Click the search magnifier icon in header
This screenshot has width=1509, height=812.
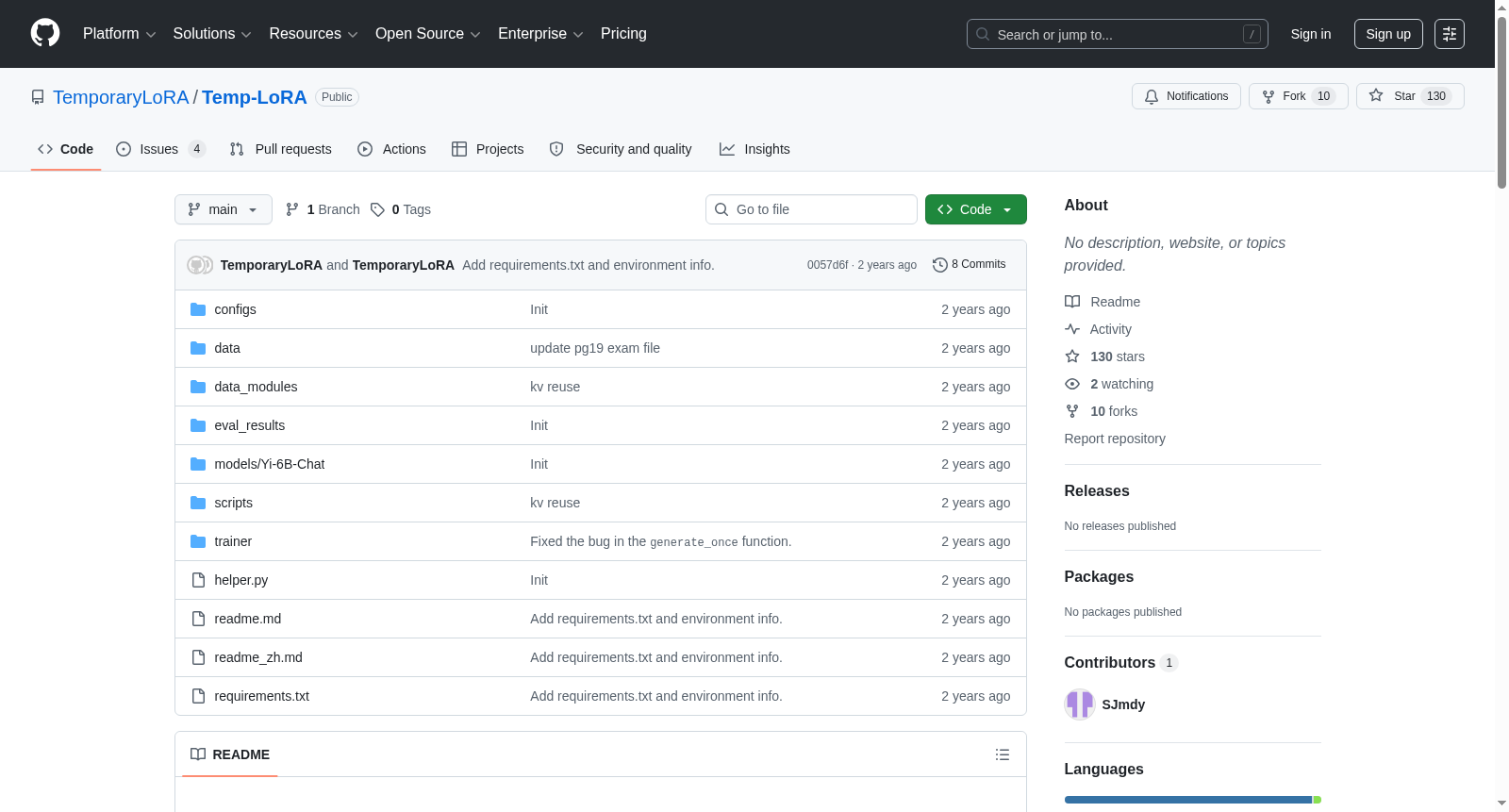[983, 34]
